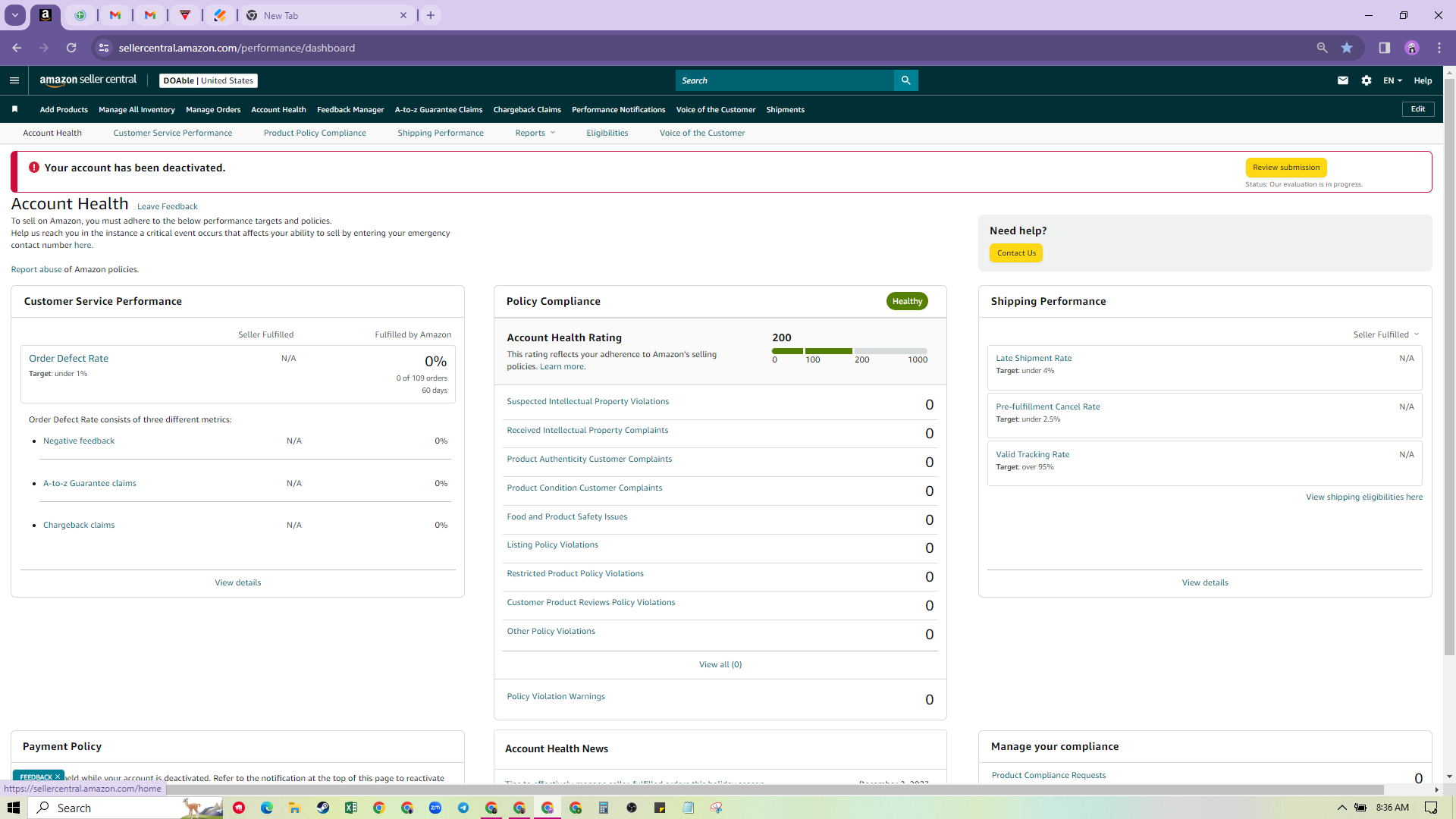The width and height of the screenshot is (1456, 819).
Task: Switch to the New Tab tab
Action: click(327, 15)
